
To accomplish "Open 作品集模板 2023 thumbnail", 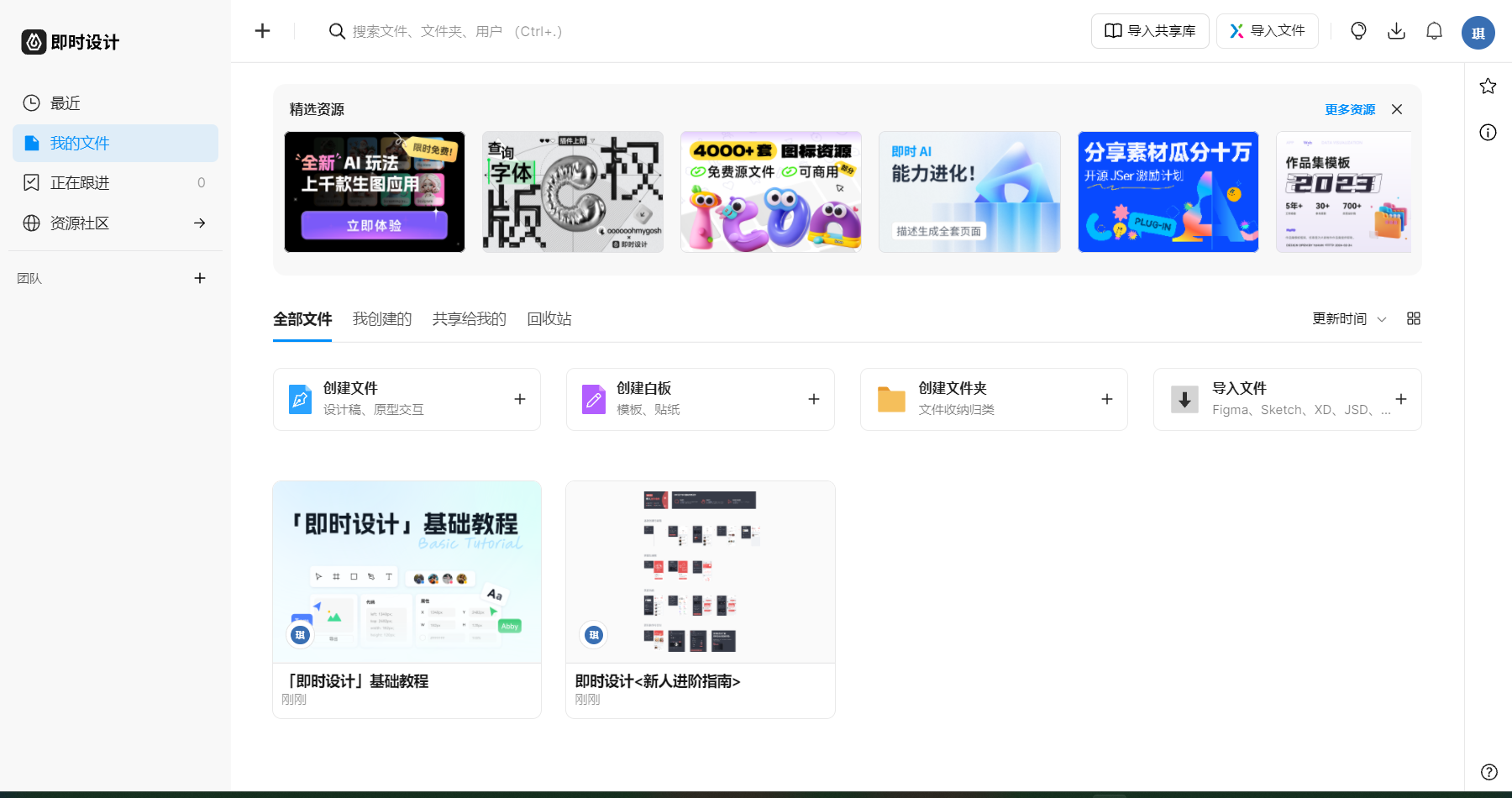I will (1344, 192).
